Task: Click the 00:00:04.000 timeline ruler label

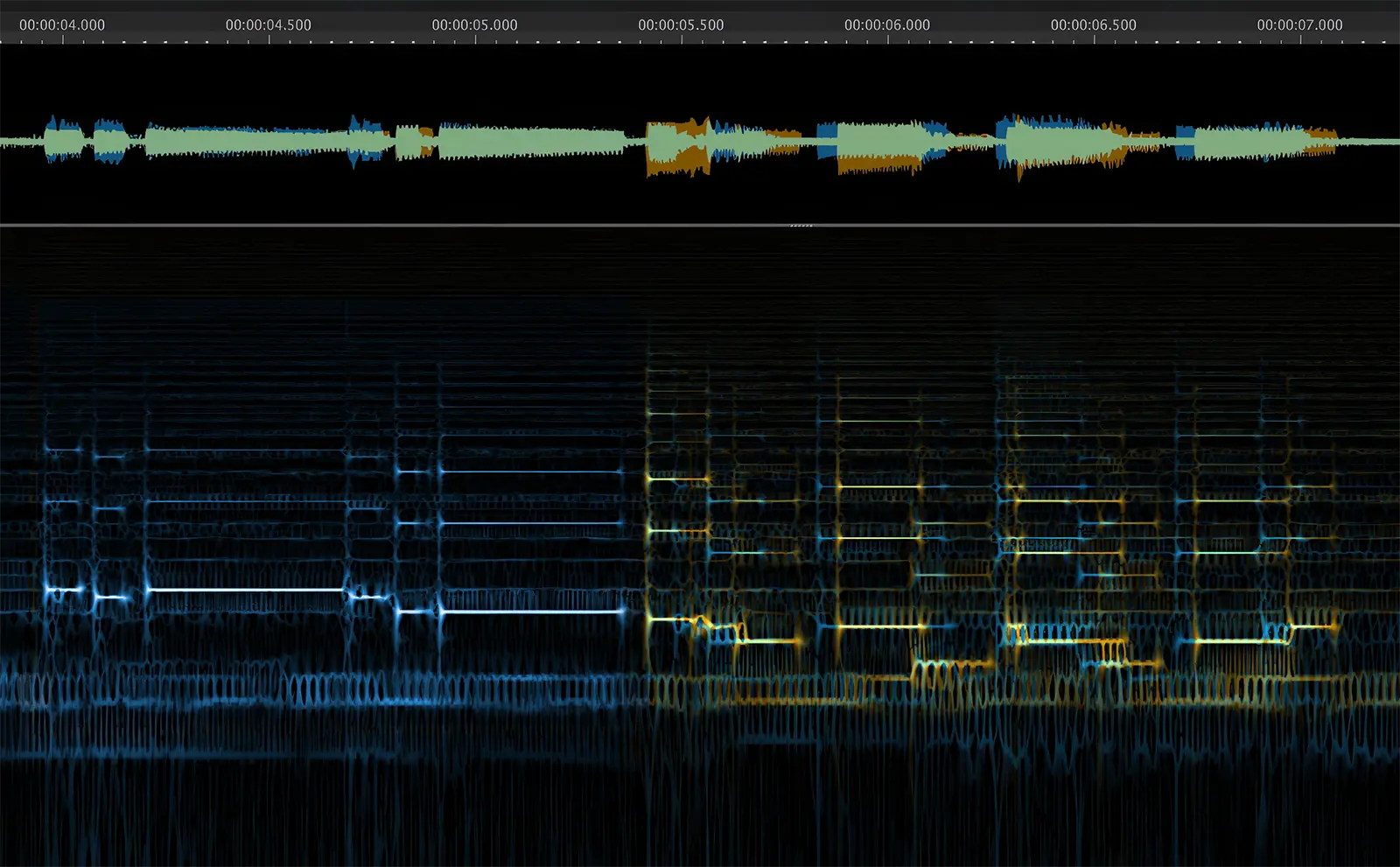Action: (62, 25)
